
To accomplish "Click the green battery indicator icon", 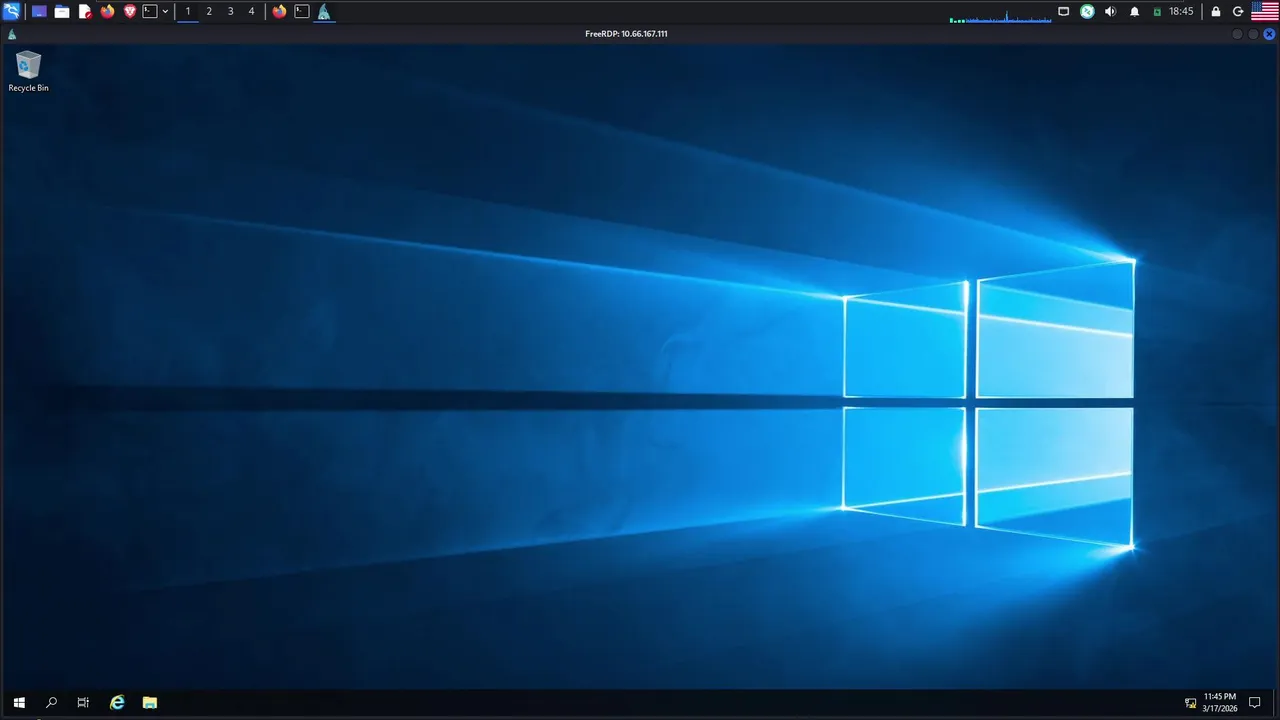I will (x=1157, y=12).
